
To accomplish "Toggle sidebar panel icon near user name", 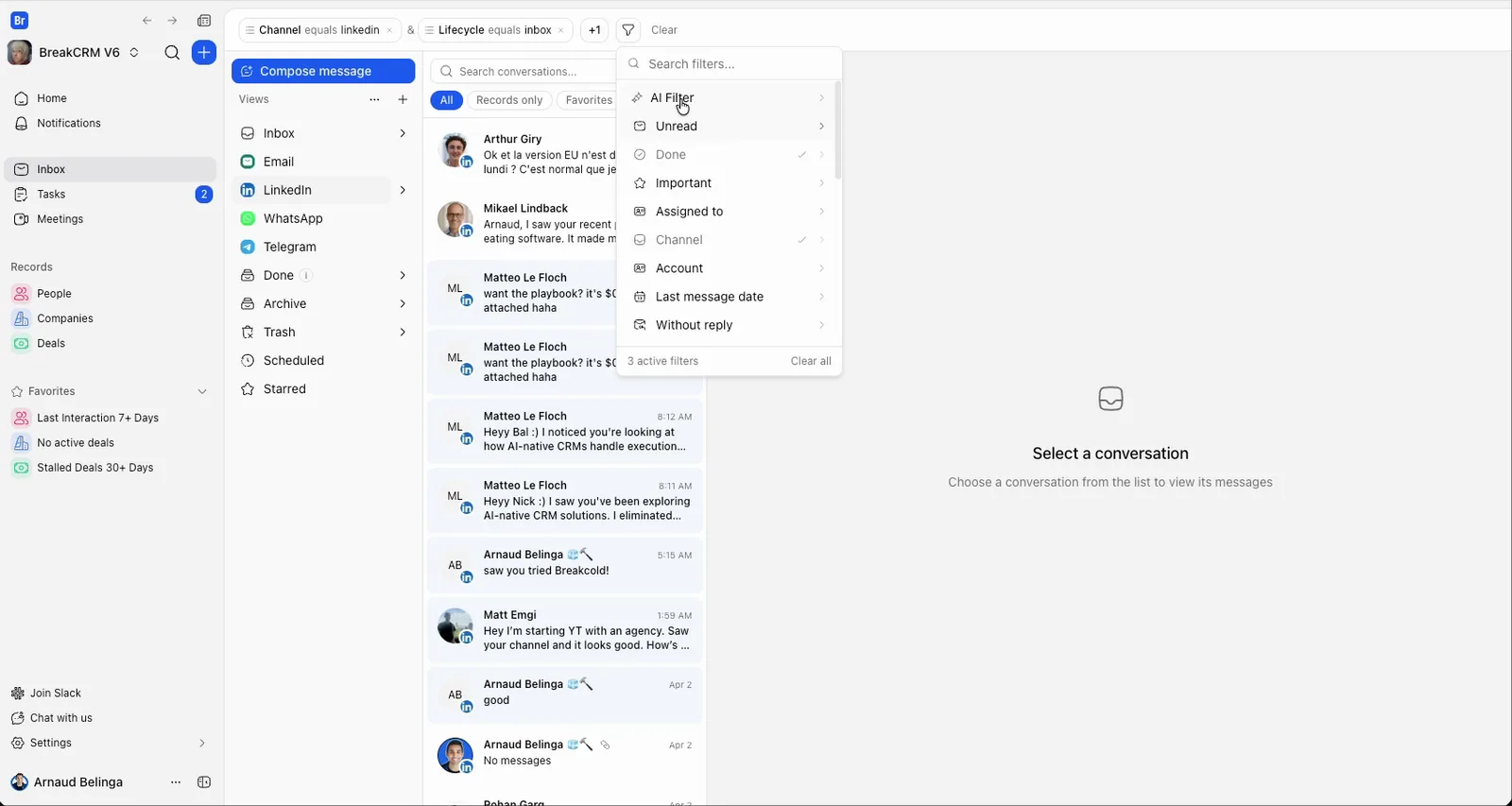I will point(204,782).
